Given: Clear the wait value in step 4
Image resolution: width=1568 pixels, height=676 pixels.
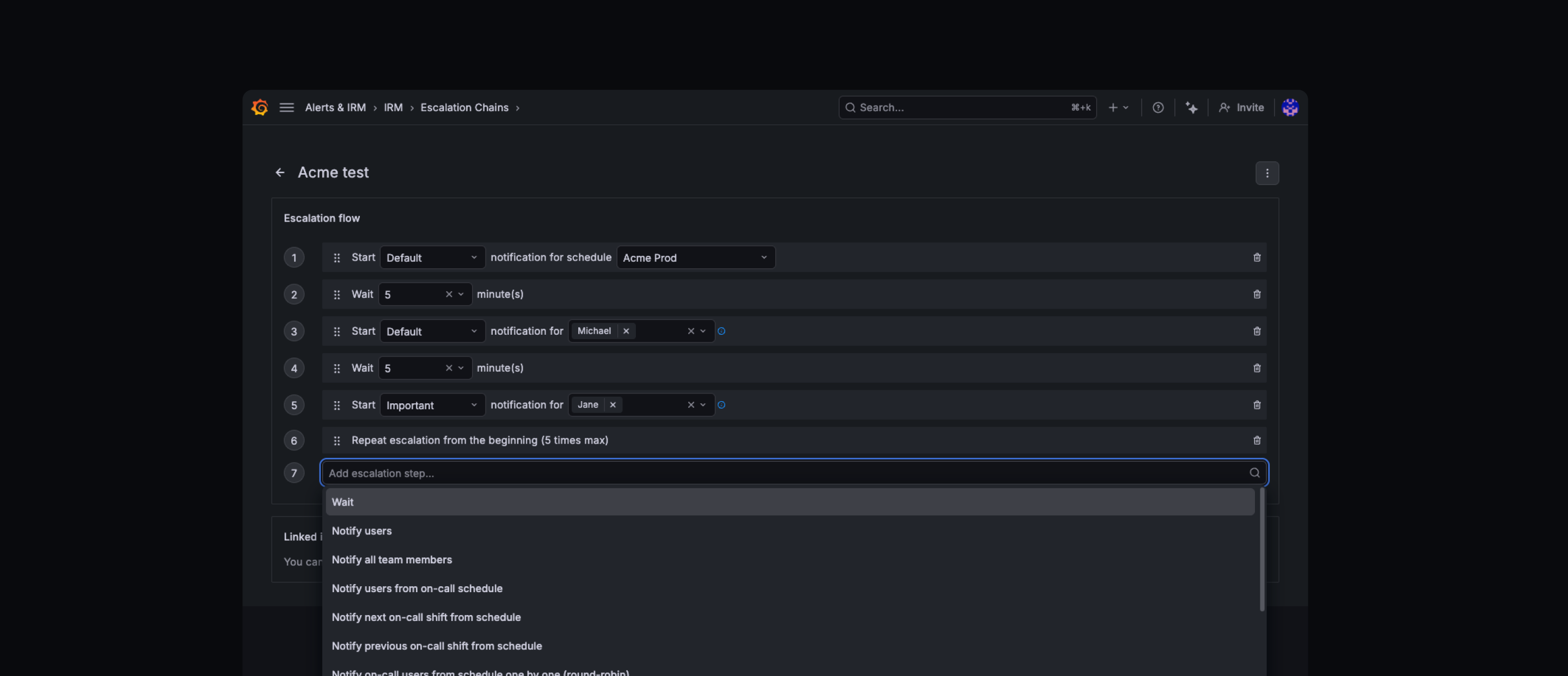Looking at the screenshot, I should (449, 368).
